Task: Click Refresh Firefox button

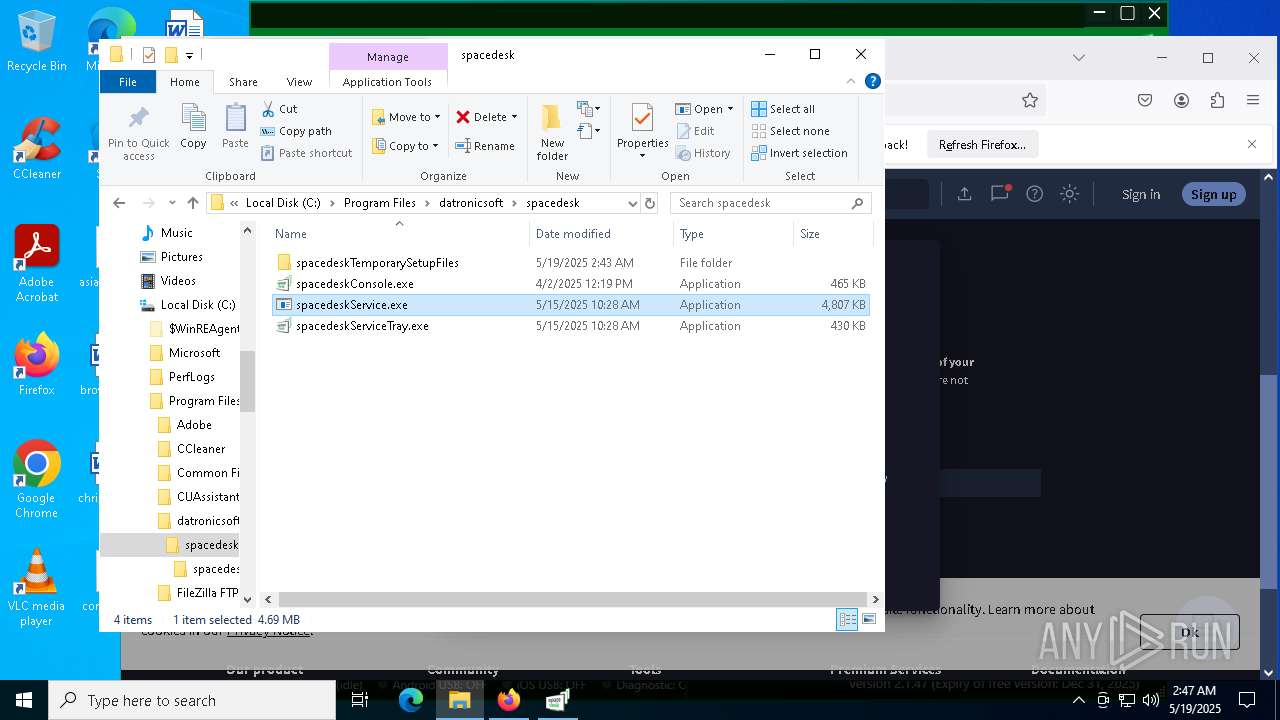Action: (982, 145)
